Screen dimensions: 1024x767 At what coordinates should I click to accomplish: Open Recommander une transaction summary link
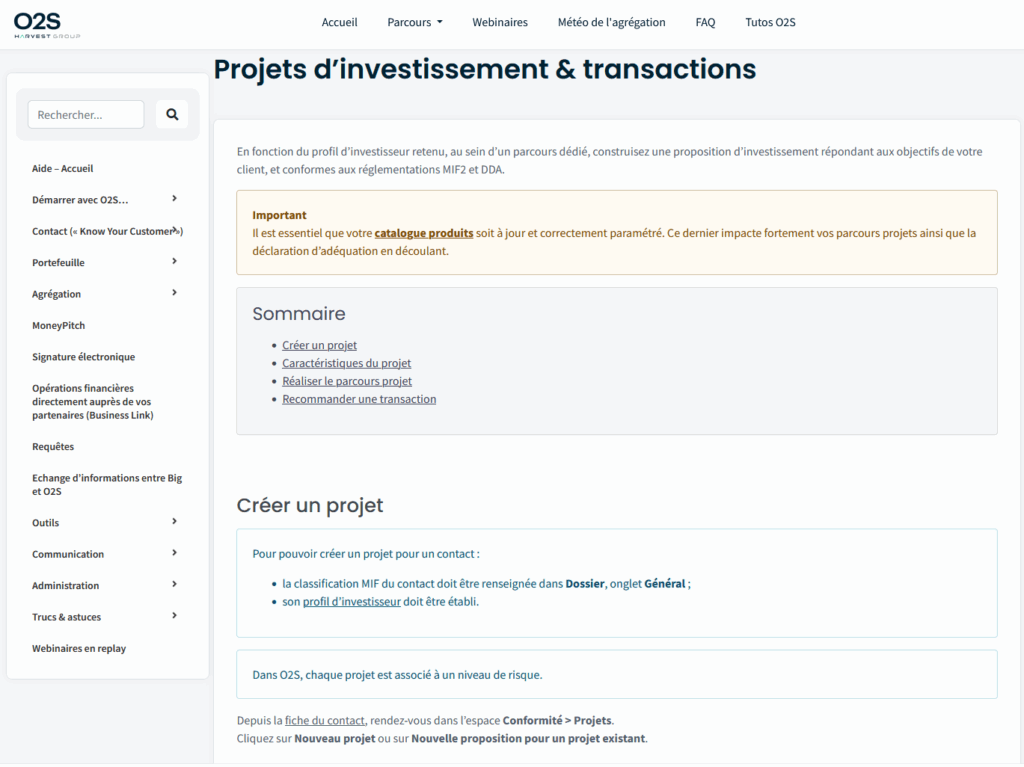(x=359, y=399)
